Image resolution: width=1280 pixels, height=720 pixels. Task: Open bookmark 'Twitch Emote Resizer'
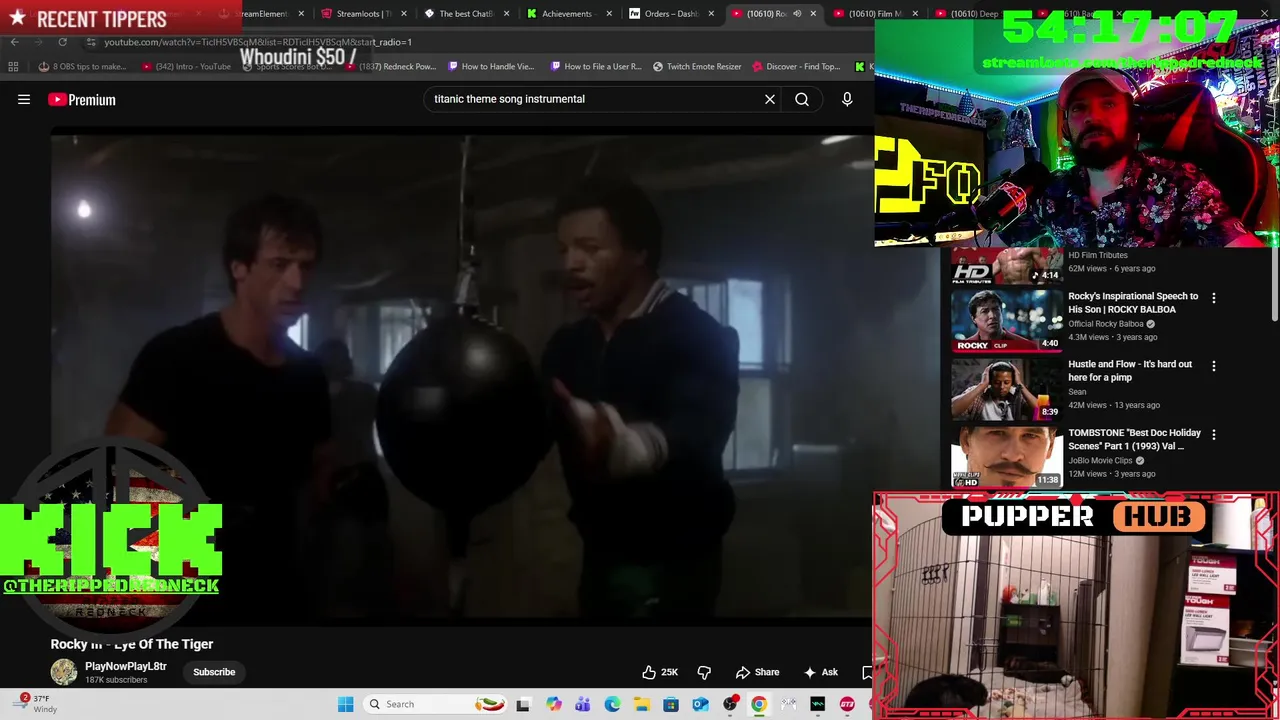pyautogui.click(x=697, y=67)
